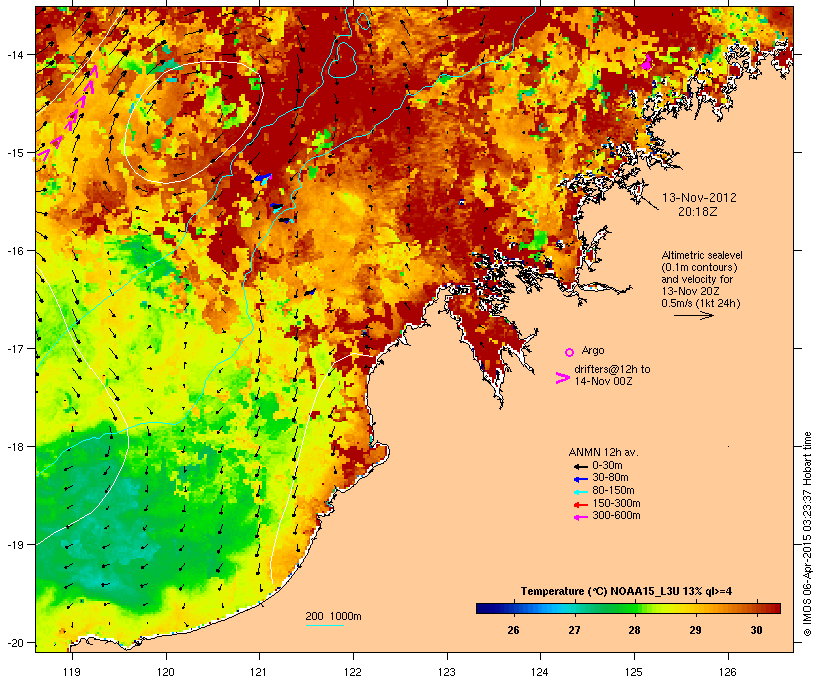Click the latitude label -20
Image resolution: width=820 pixels, height=680 pixels.
[15, 643]
